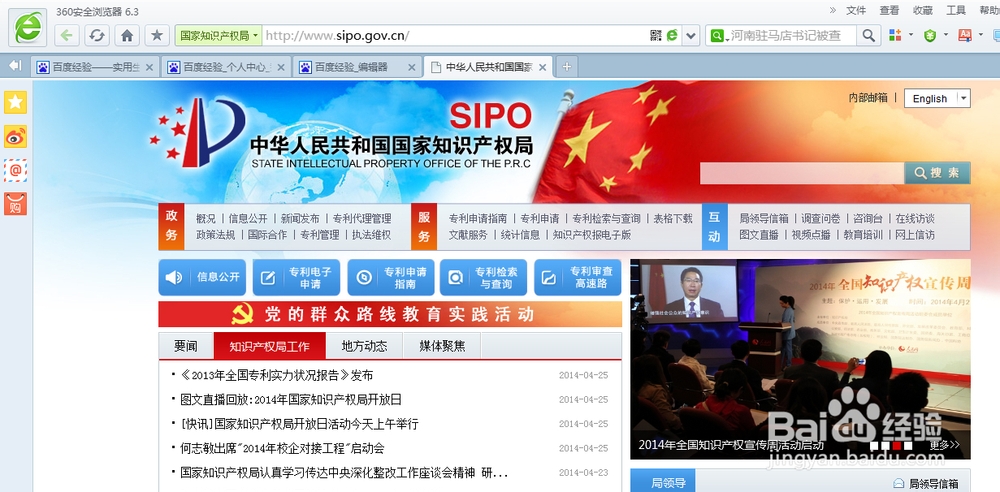Reload the page with the refresh icon
Viewport: 1000px width, 492px height.
97,35
